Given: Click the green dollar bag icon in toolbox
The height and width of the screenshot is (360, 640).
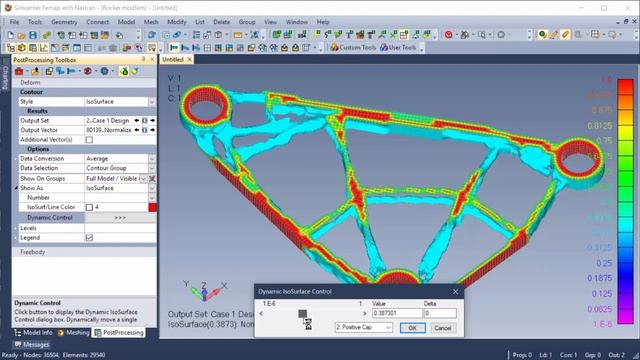Looking at the screenshot, I should click(124, 71).
